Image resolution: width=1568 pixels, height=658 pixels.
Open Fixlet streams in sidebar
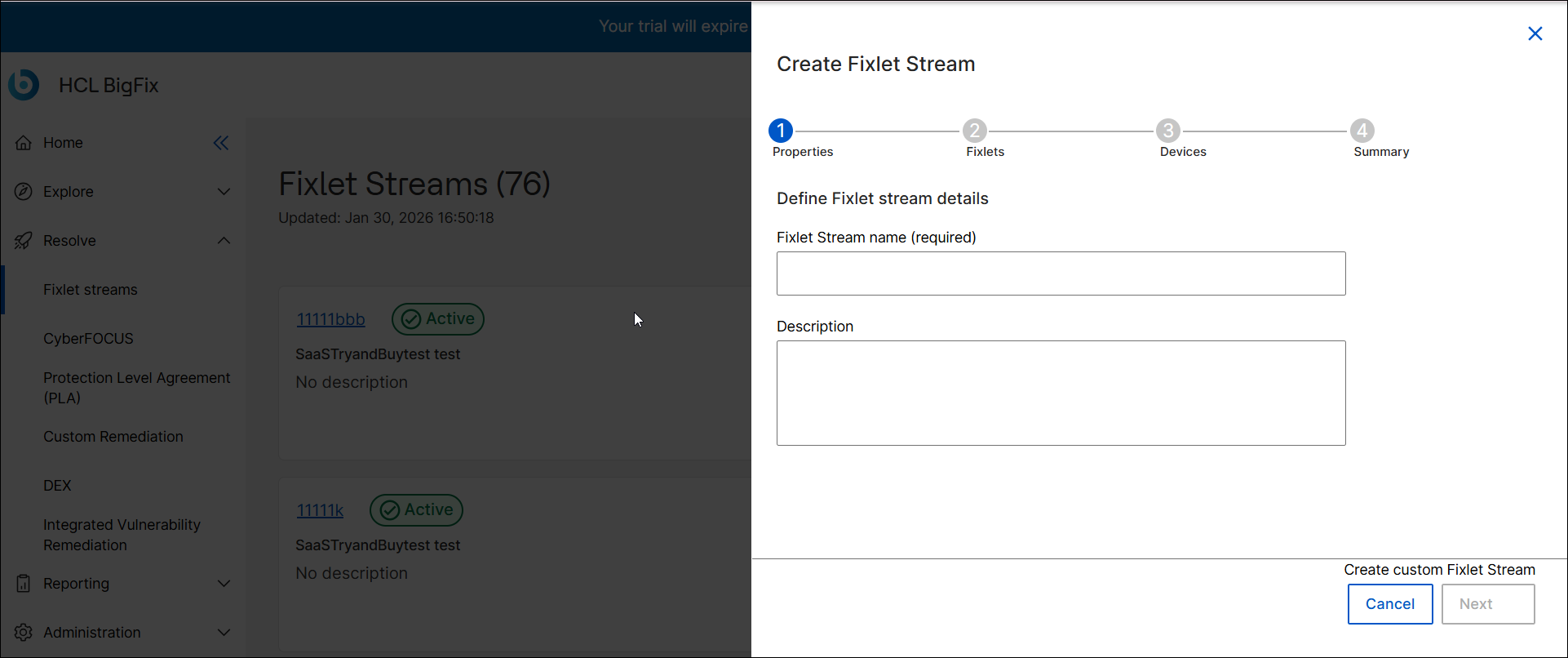click(91, 290)
